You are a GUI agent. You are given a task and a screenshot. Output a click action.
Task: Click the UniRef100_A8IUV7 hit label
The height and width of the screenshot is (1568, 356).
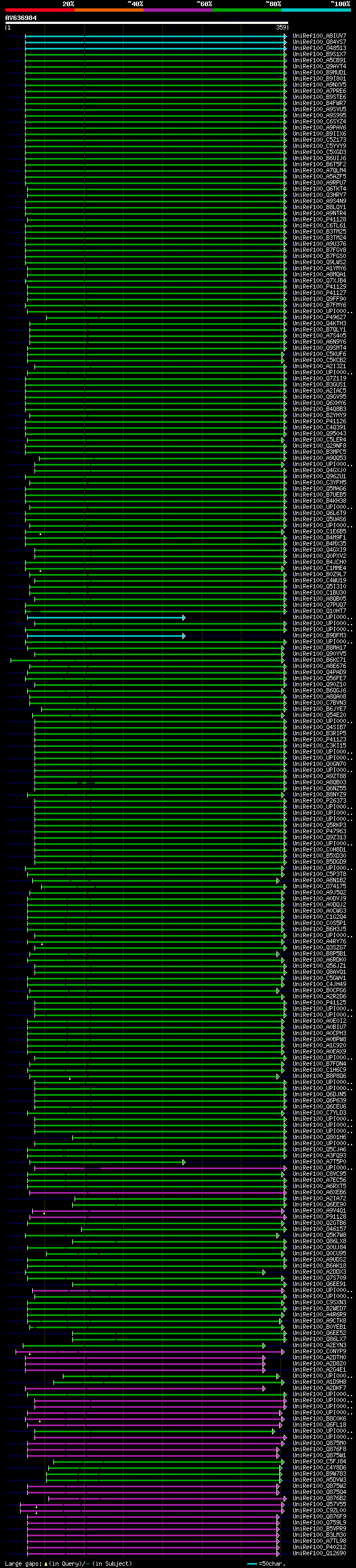click(x=319, y=36)
